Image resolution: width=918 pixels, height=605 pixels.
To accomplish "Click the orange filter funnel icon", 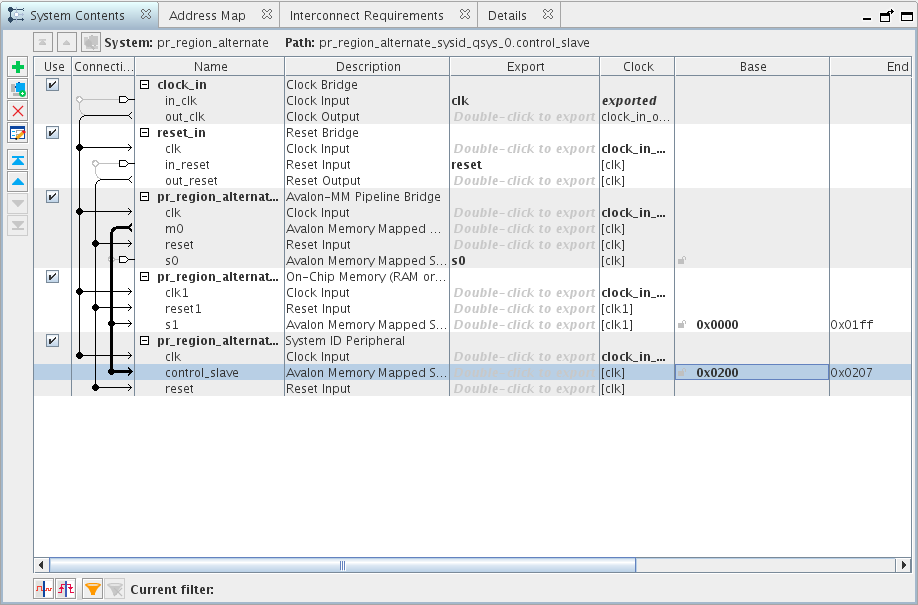I will coord(92,589).
